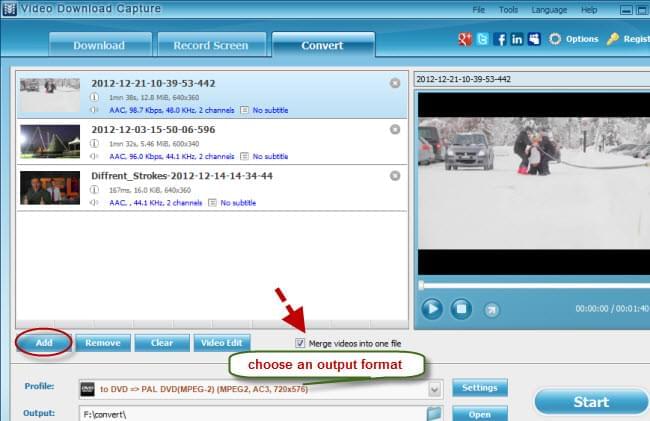
Task: Click the Video Download Capture app logo
Action: [x=9, y=9]
